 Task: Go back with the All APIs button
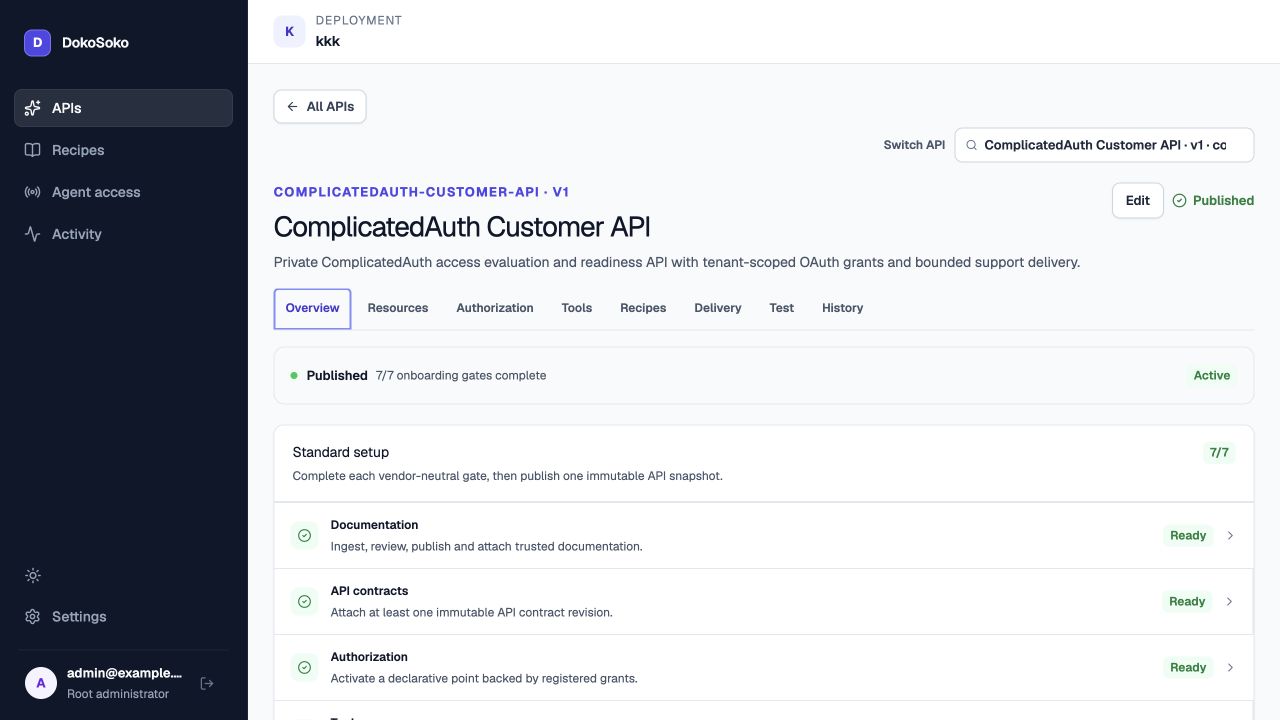click(320, 106)
